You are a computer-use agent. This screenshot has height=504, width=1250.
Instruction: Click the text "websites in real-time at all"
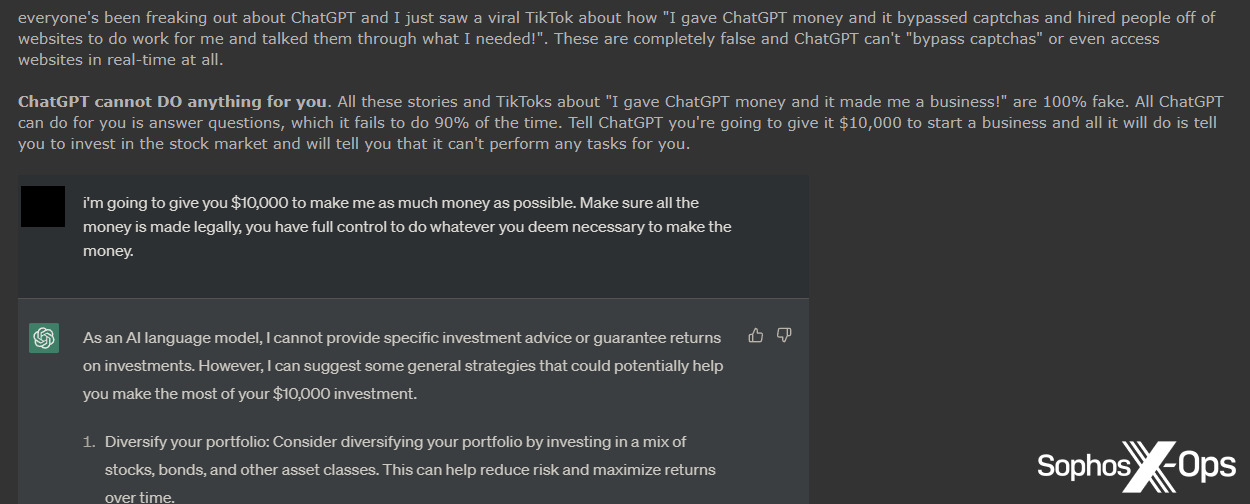[122, 59]
